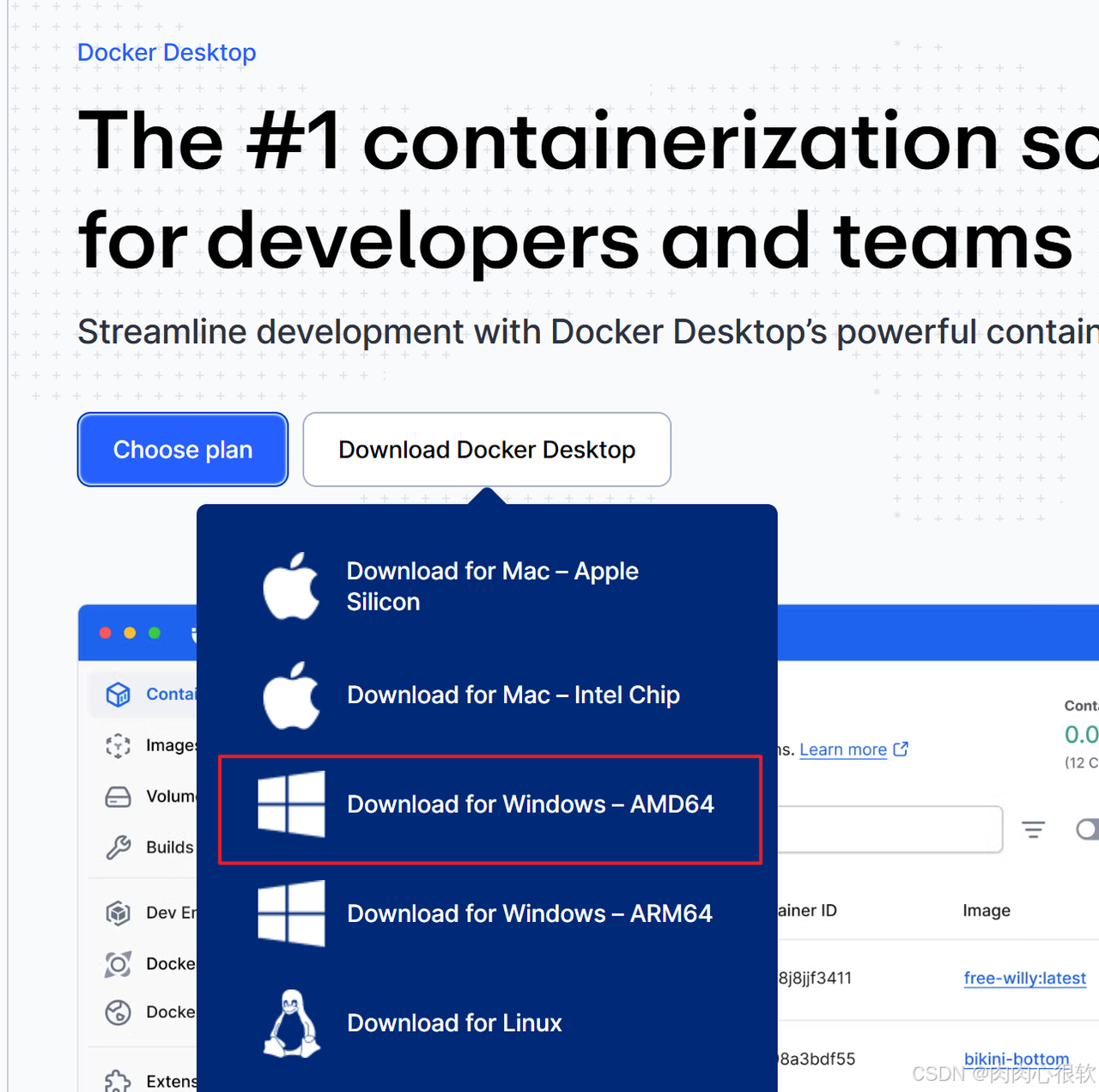Screen dimensions: 1099x1092
Task: Click the last Docke sidebar globe icon
Action: coord(118,1012)
